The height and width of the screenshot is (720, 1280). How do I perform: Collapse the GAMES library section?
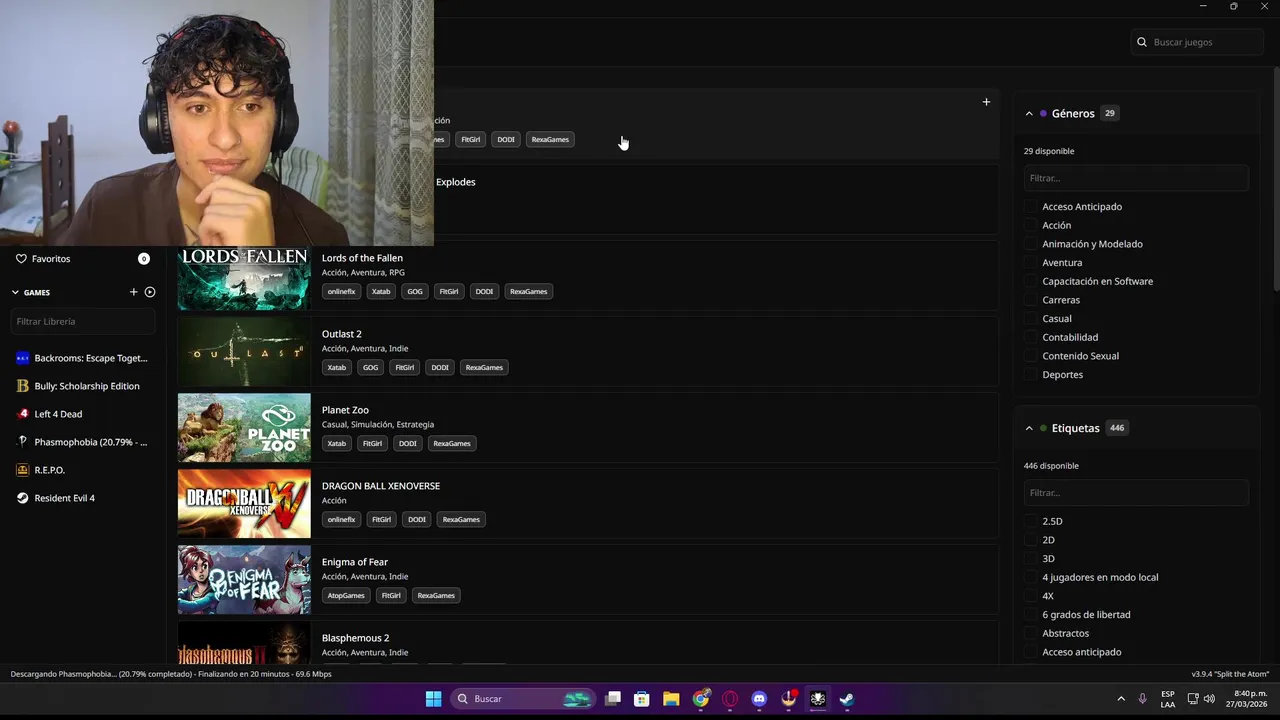point(15,292)
